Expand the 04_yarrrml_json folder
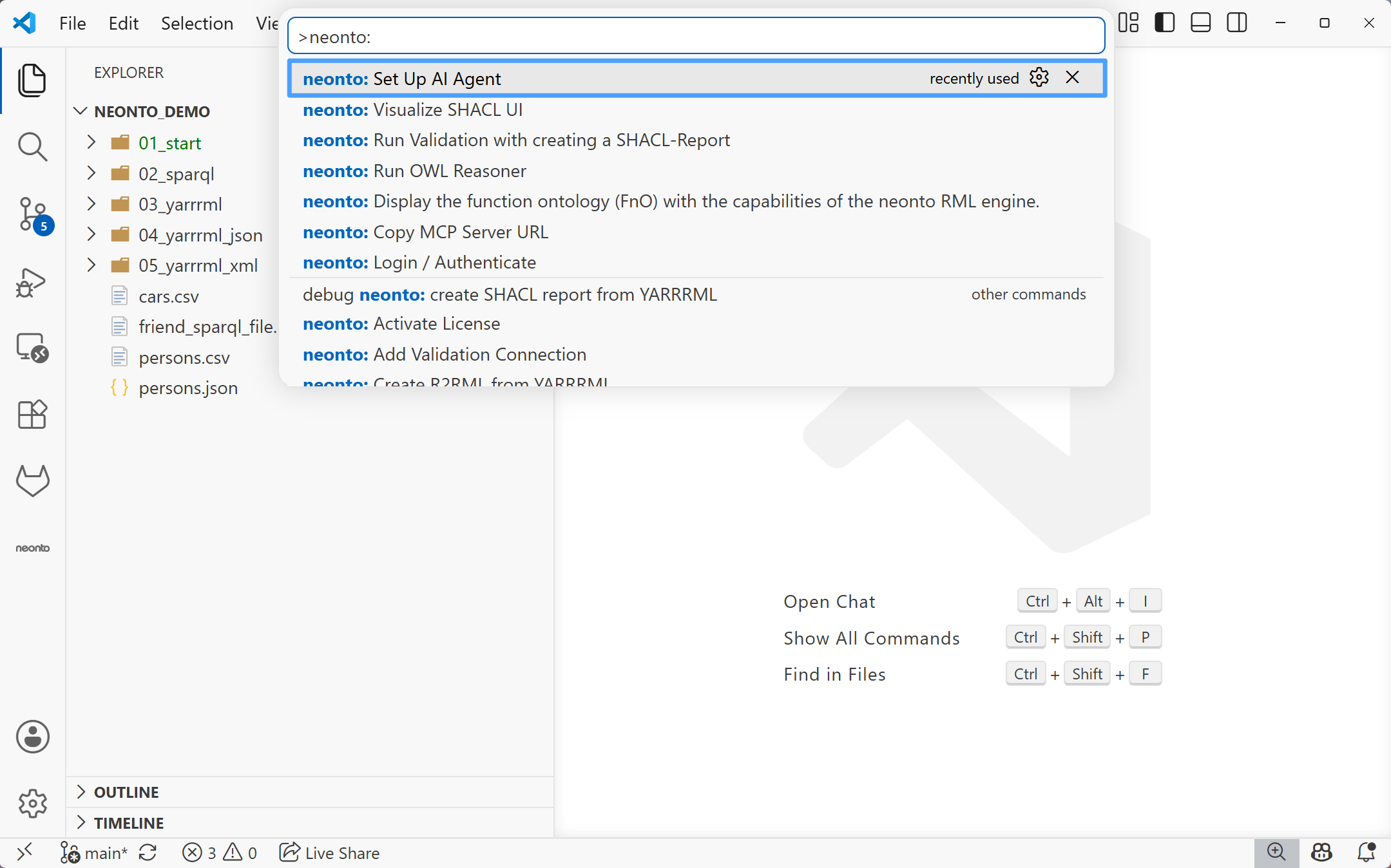This screenshot has height=868, width=1391. [x=91, y=234]
